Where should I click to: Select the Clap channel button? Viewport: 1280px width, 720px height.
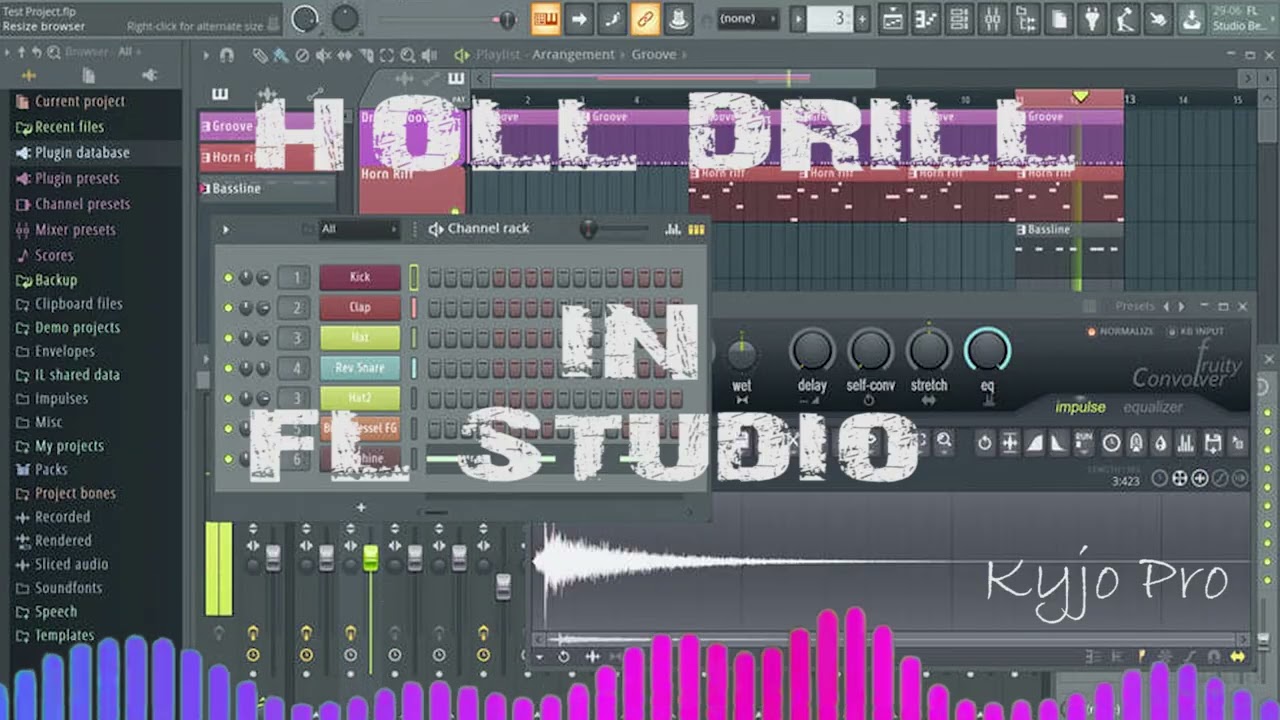coord(360,308)
